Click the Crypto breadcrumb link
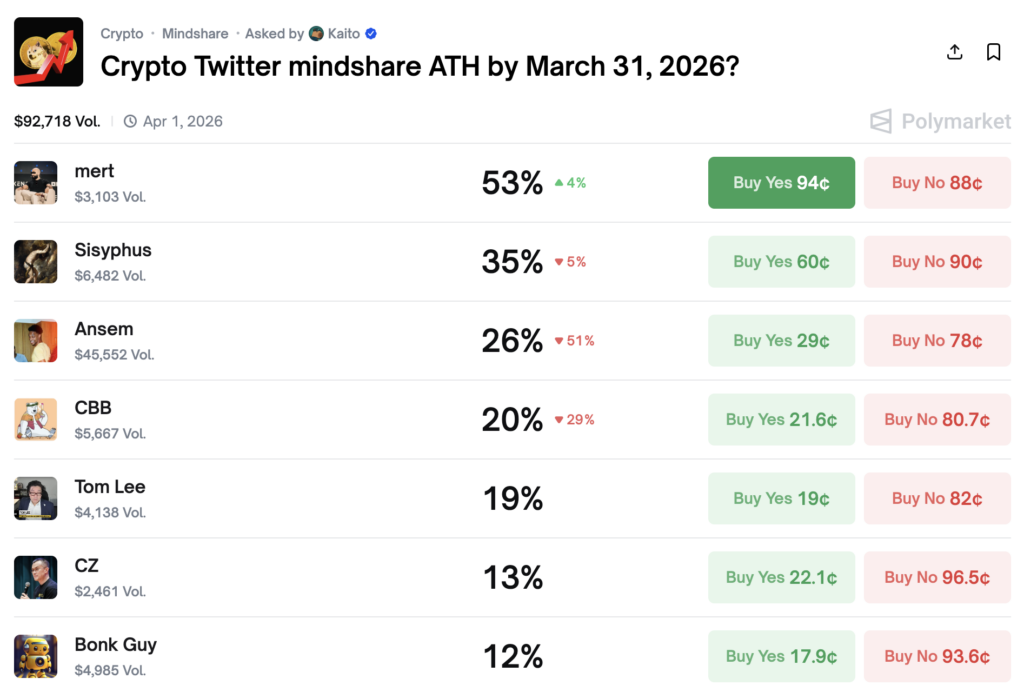 point(122,34)
